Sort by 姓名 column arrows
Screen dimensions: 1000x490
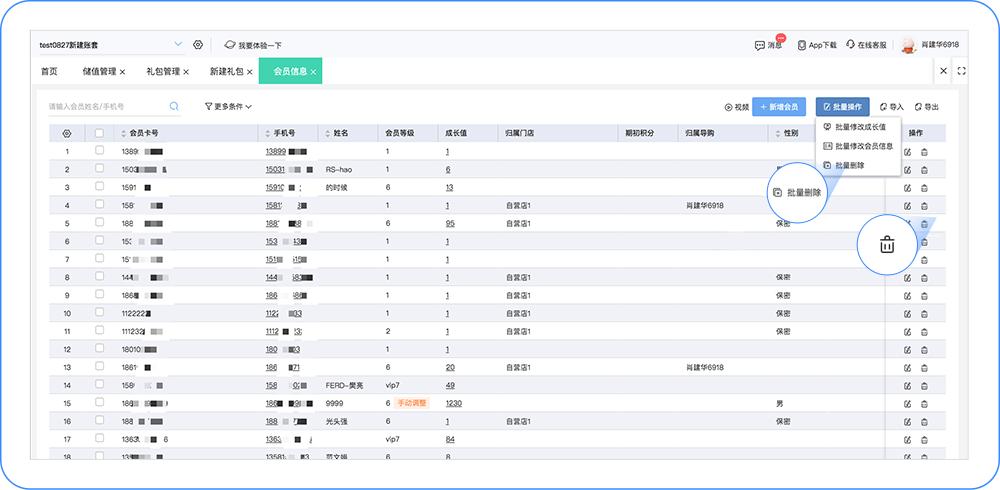[x=328, y=133]
